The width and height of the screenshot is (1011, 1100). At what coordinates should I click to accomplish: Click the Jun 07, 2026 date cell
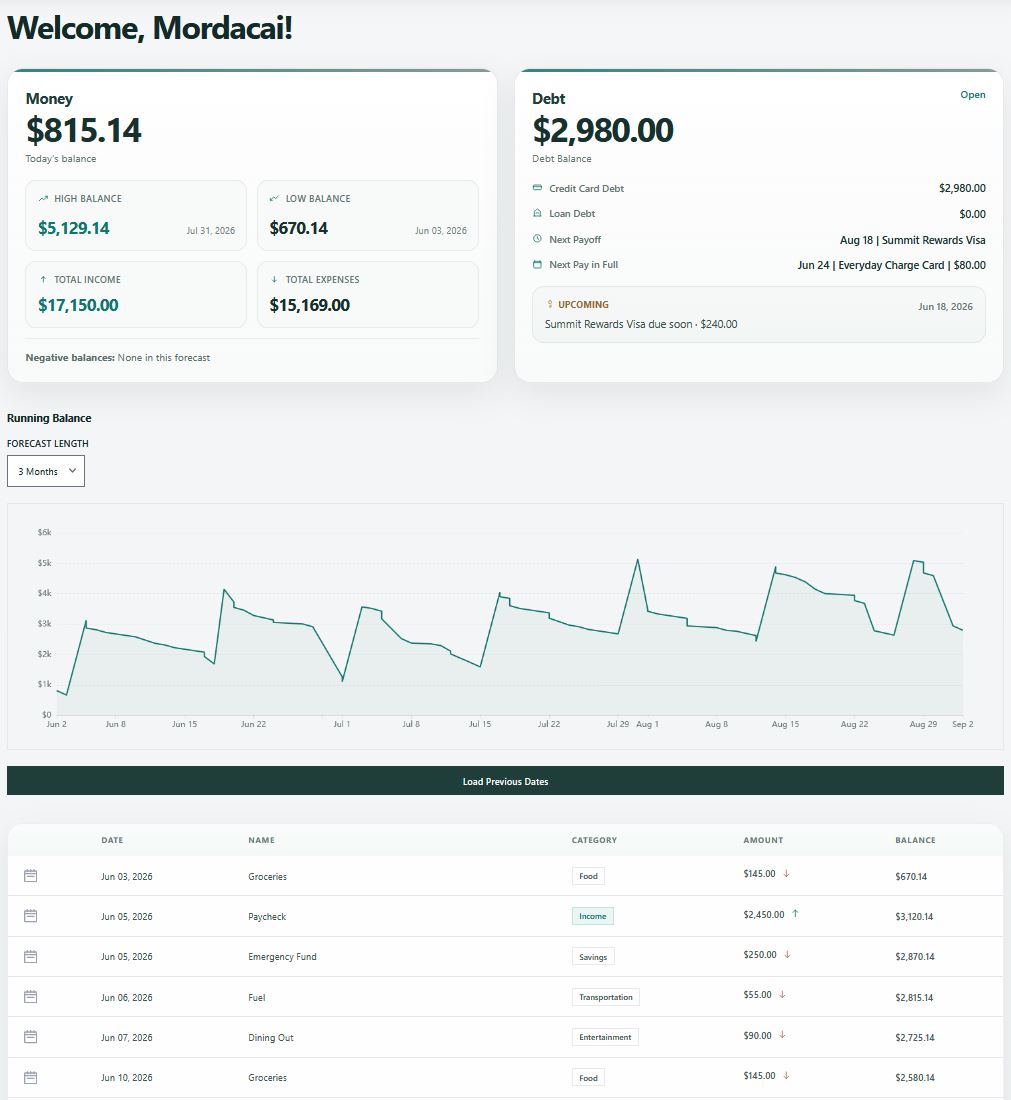click(x=126, y=1038)
